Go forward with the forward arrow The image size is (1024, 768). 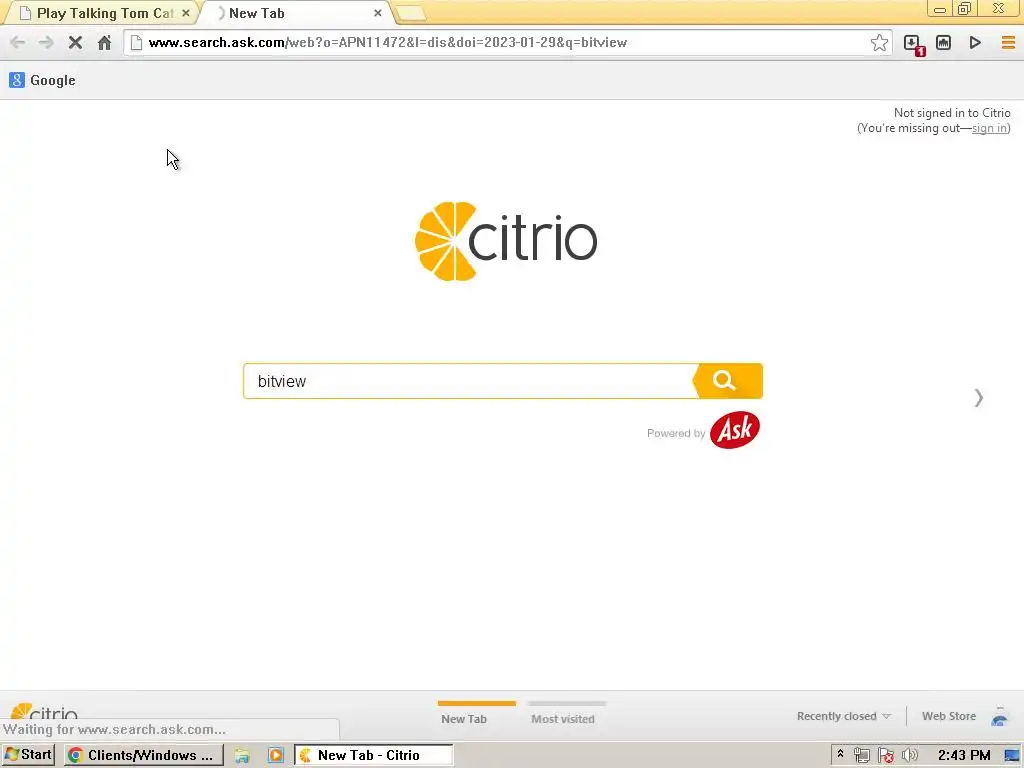point(46,43)
